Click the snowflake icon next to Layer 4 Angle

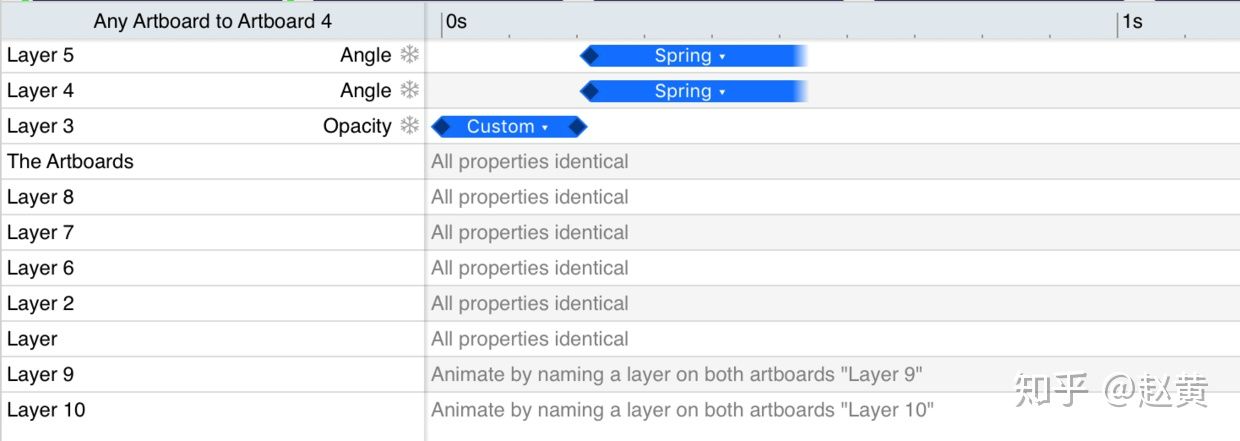tap(409, 90)
